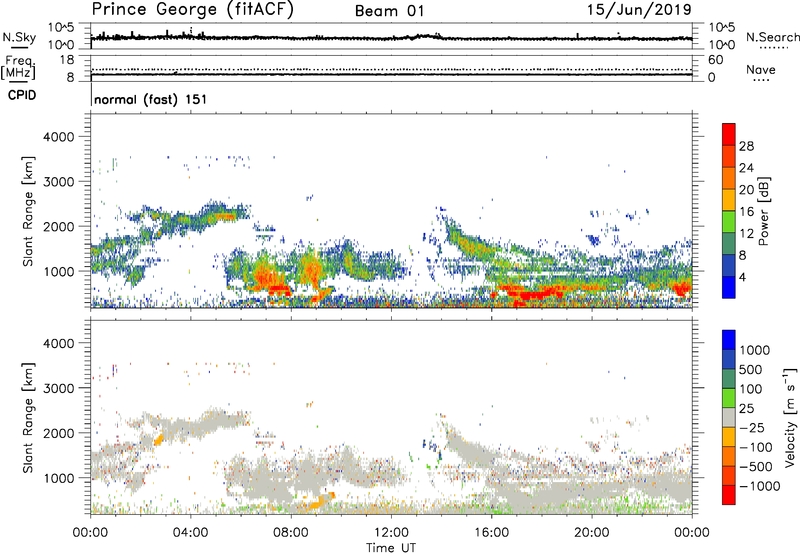Click the '4000' tick on power panel

pos(58,137)
